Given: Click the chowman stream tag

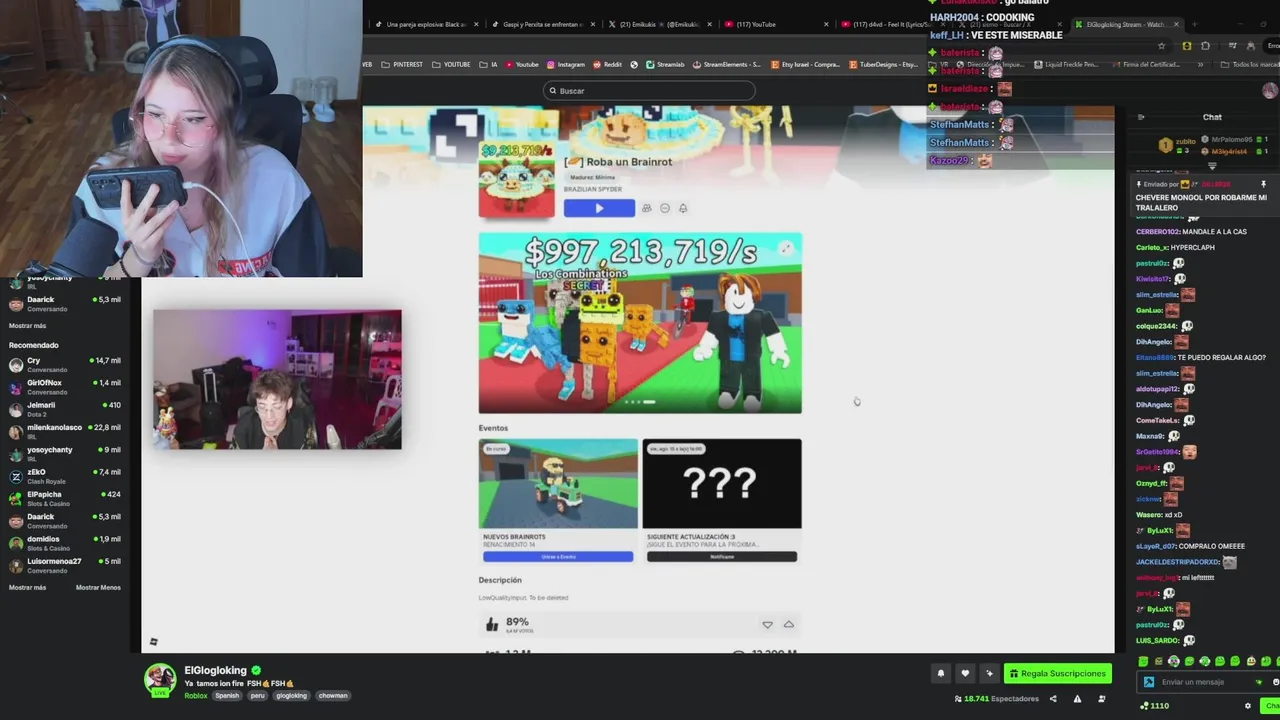Looking at the screenshot, I should click(x=333, y=696).
